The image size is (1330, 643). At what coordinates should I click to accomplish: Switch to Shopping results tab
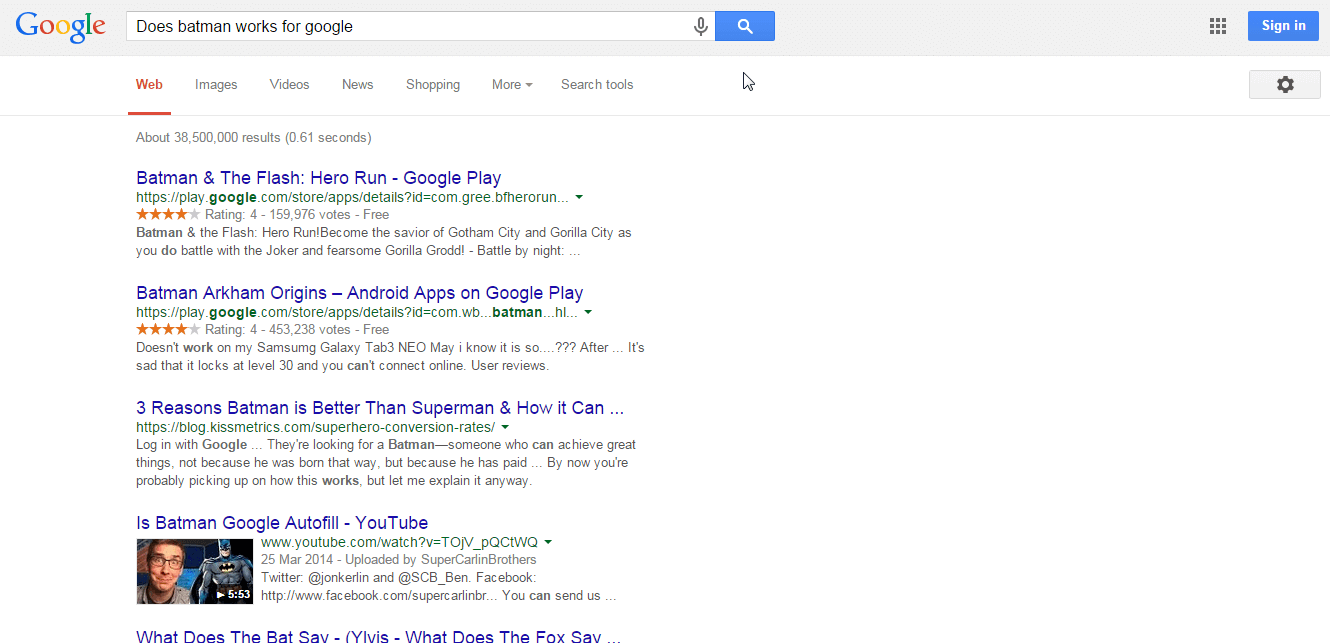coord(433,85)
